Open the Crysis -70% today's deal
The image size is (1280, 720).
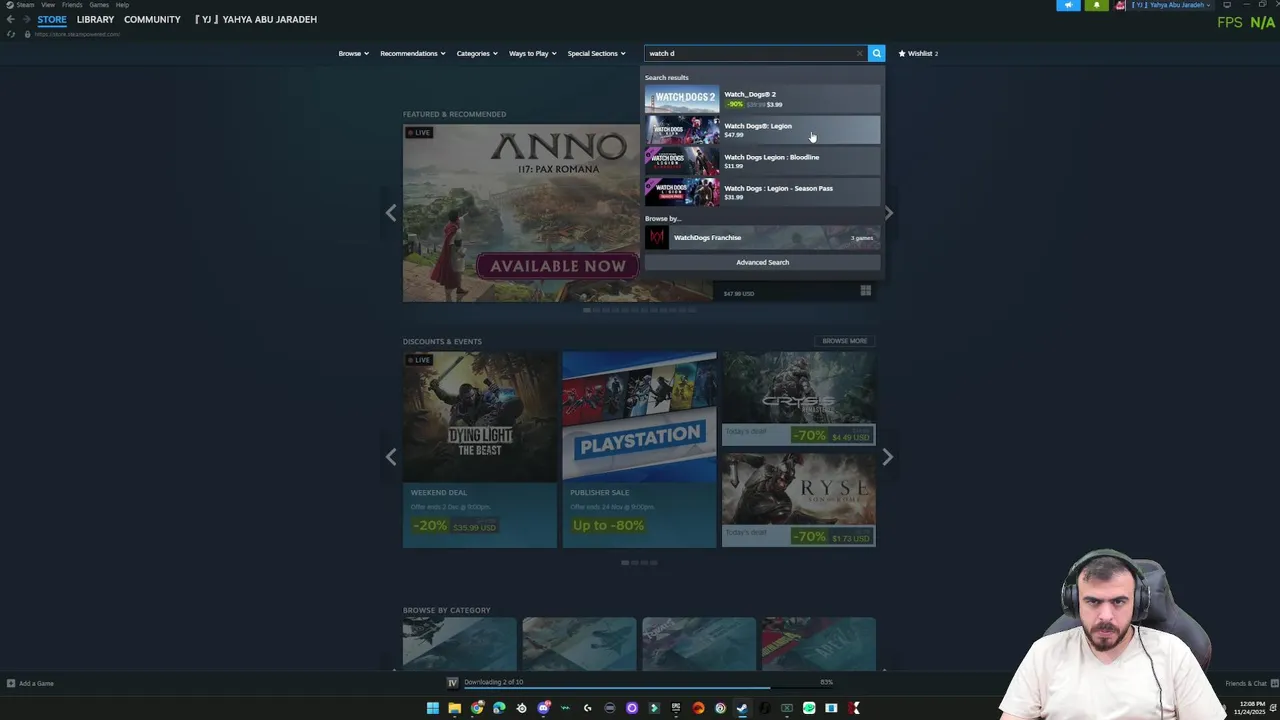[798, 398]
